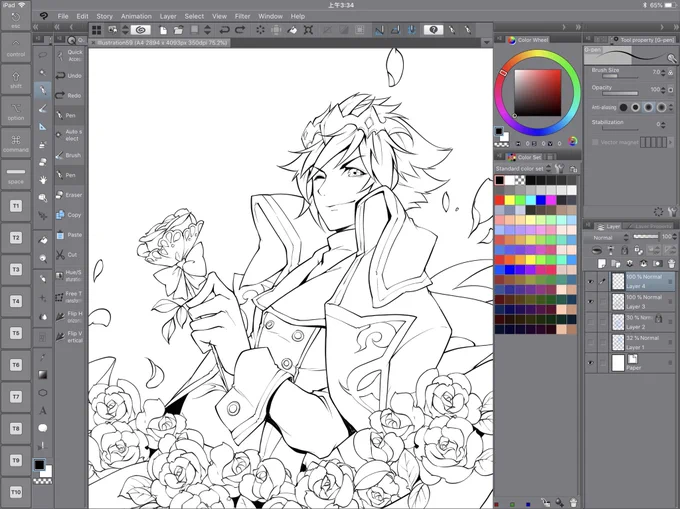Show hidden Layer 2 via visibility box
Image resolution: width=680 pixels, height=509 pixels.
[x=590, y=322]
